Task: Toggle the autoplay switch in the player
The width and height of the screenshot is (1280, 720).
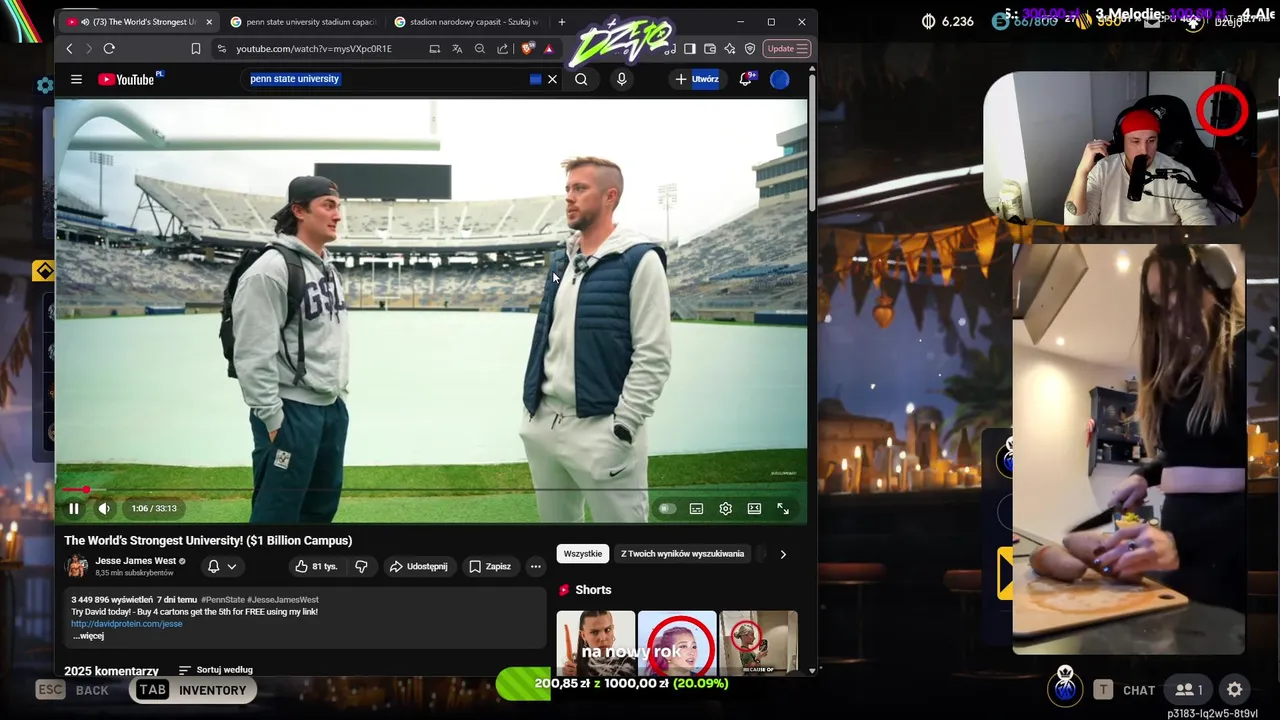Action: [667, 508]
